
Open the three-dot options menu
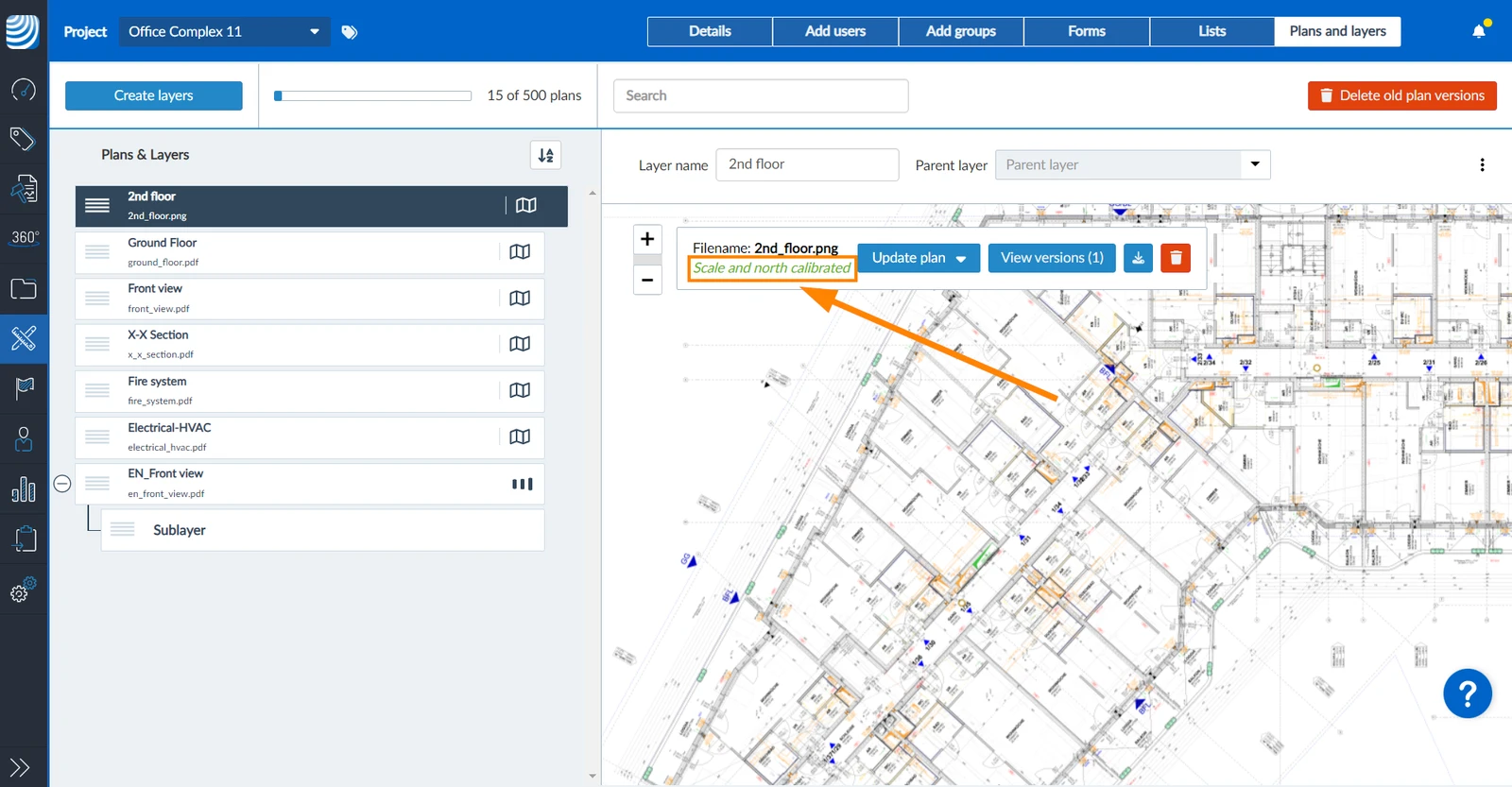[x=1482, y=164]
